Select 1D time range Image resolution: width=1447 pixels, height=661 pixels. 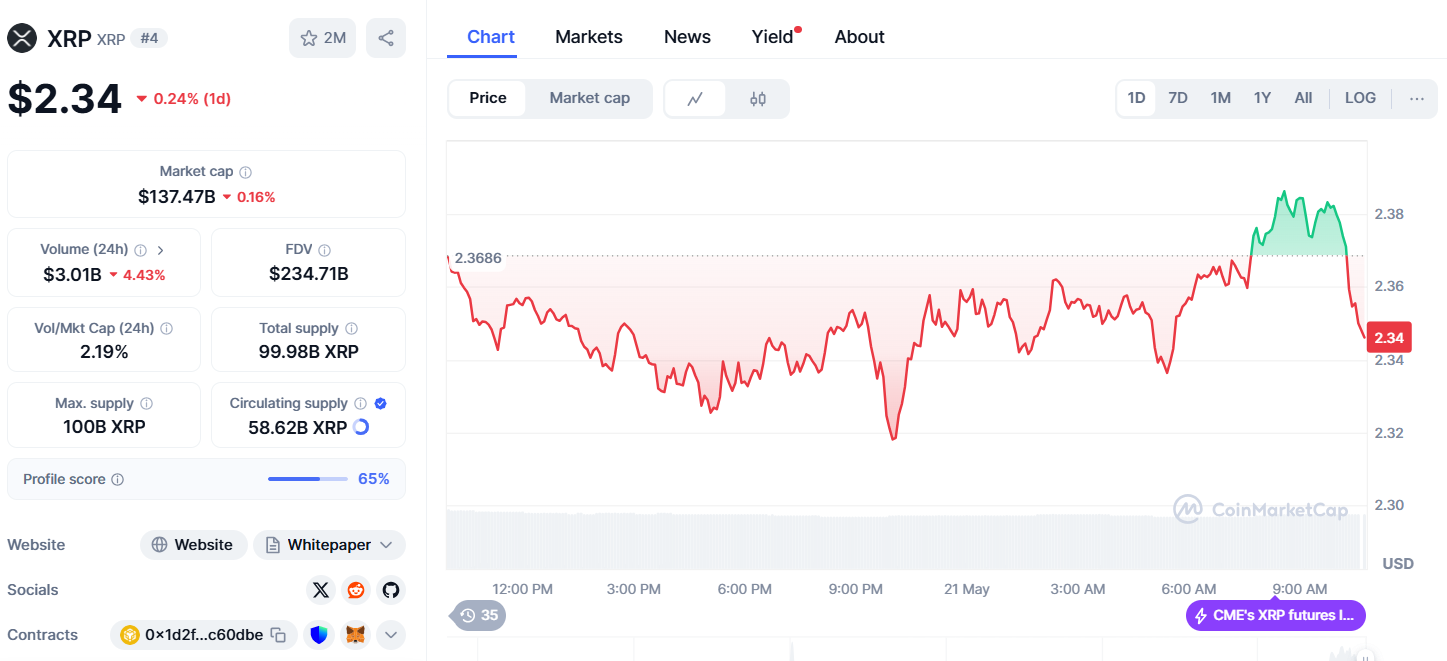click(x=1136, y=98)
